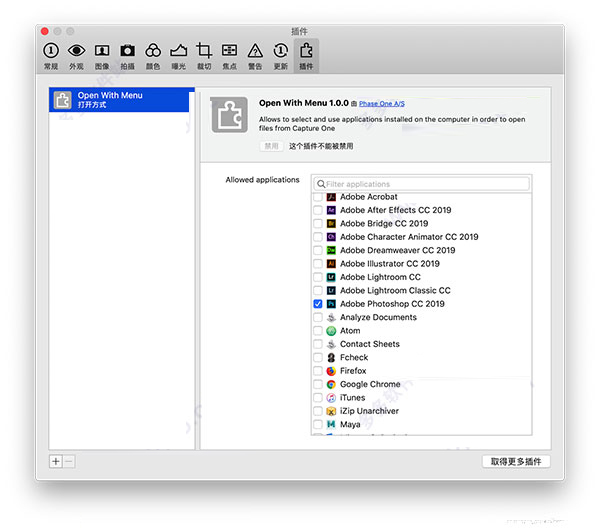Open the 曝光 (Exposure) preferences tab
Viewport: 600px width, 528px height.
(178, 56)
